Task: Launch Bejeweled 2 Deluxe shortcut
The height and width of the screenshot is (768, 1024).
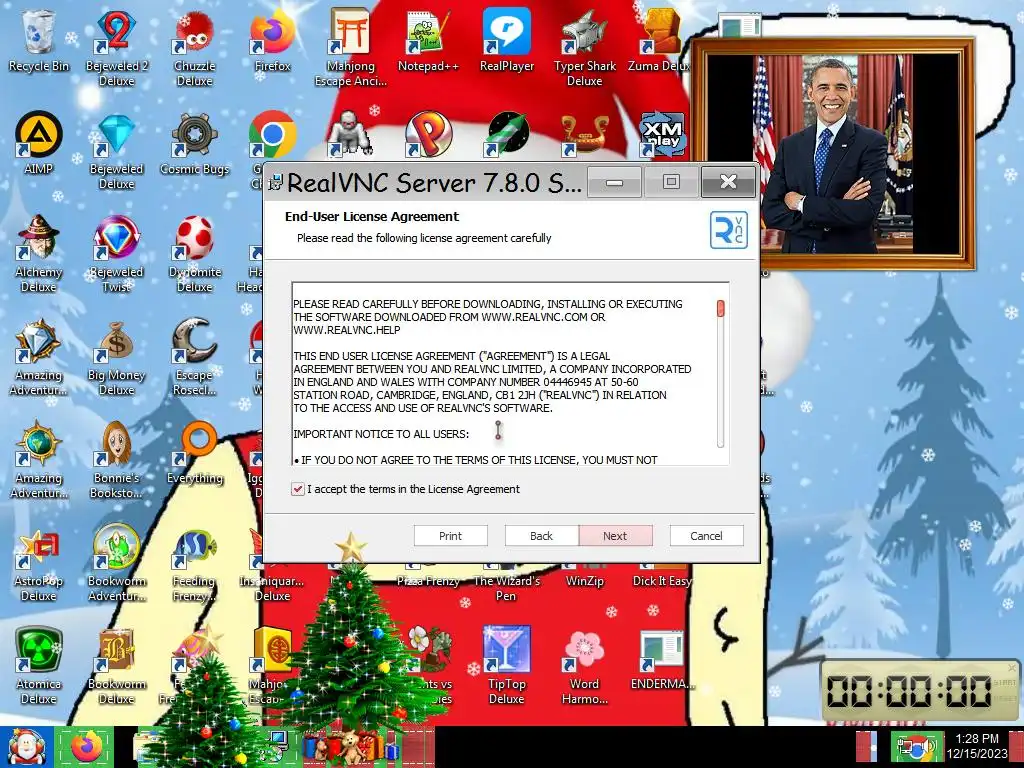Action: pyautogui.click(x=116, y=47)
